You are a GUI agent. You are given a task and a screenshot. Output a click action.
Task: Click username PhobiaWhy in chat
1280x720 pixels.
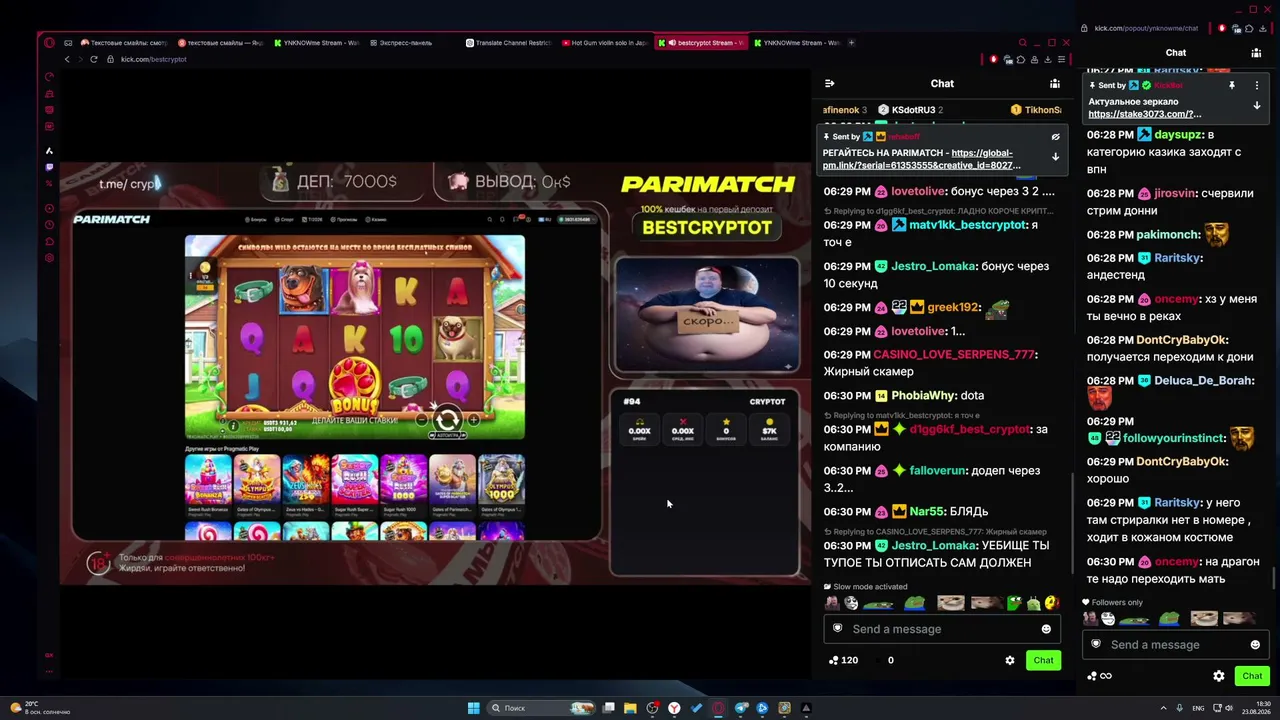click(x=924, y=396)
